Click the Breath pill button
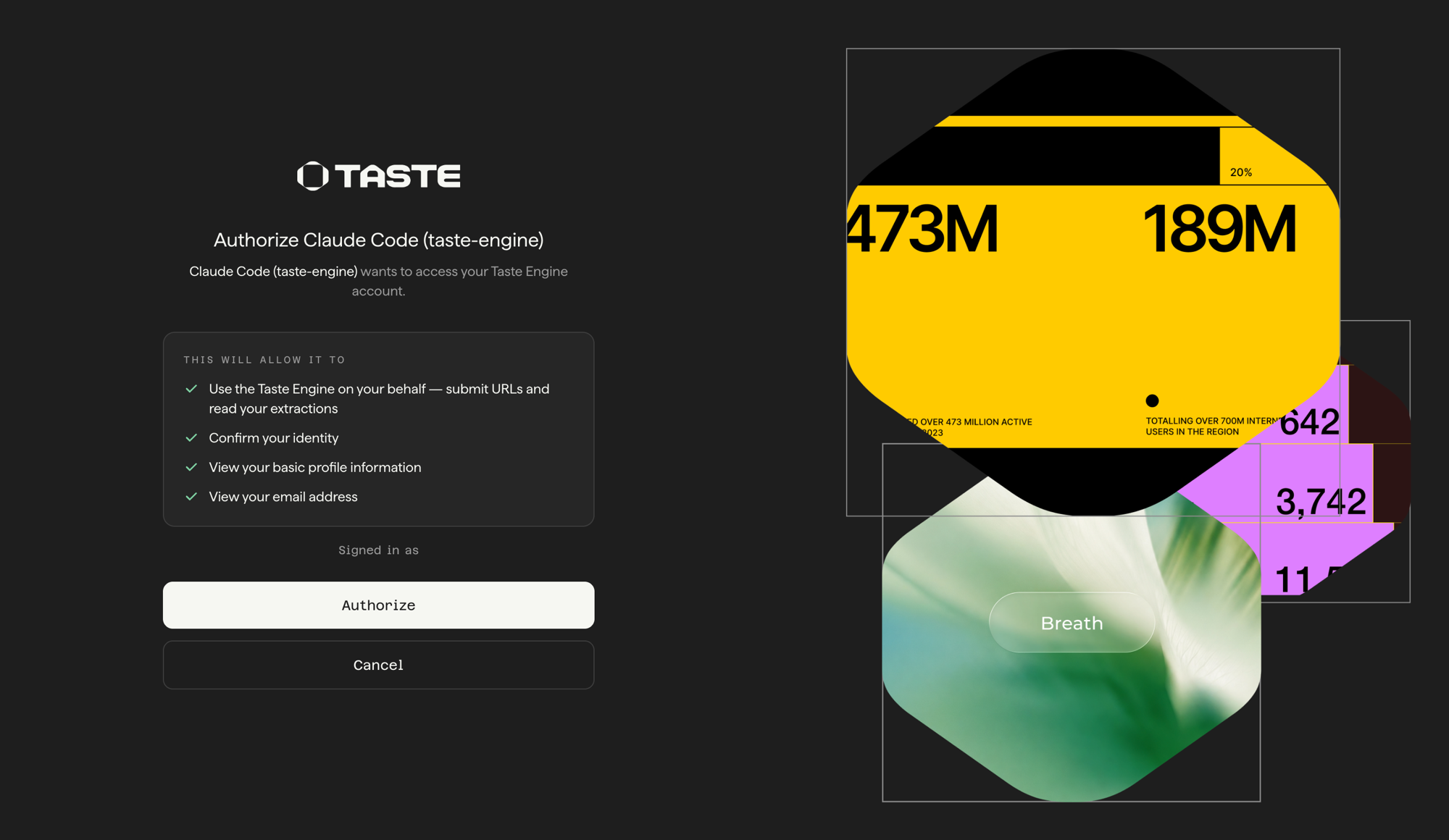 (1072, 623)
